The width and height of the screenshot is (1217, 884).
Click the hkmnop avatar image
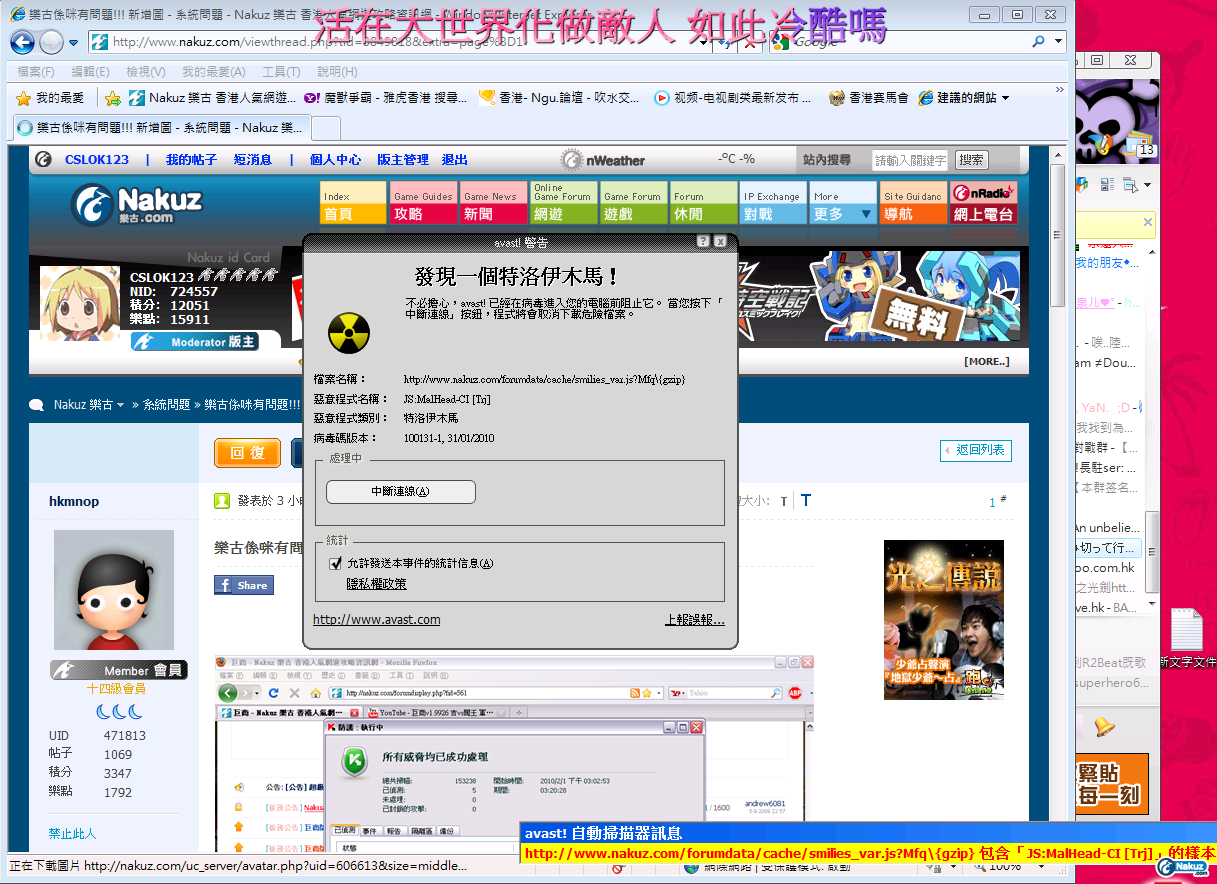pyautogui.click(x=114, y=590)
